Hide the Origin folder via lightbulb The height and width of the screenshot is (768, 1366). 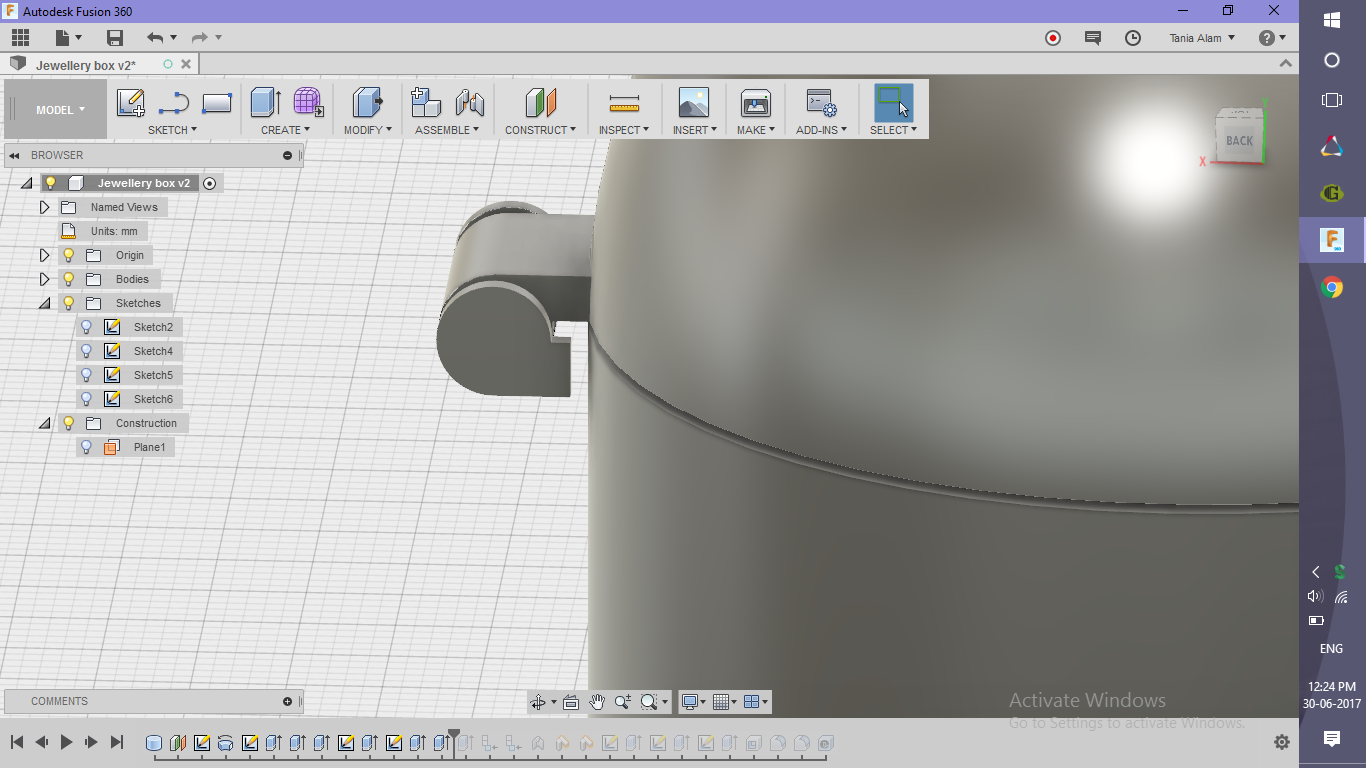68,255
